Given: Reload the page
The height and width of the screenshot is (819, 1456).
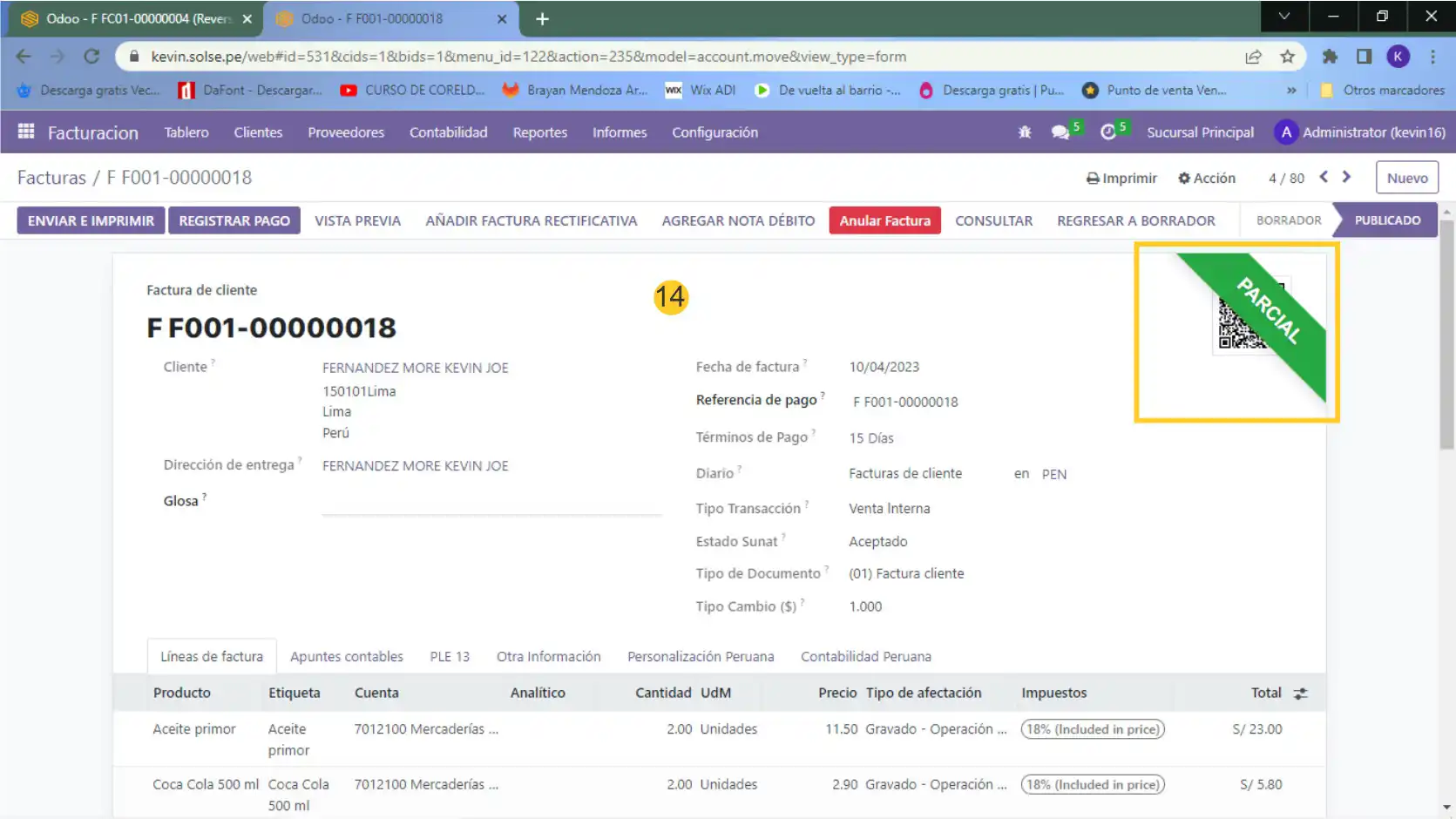Looking at the screenshot, I should click(91, 57).
